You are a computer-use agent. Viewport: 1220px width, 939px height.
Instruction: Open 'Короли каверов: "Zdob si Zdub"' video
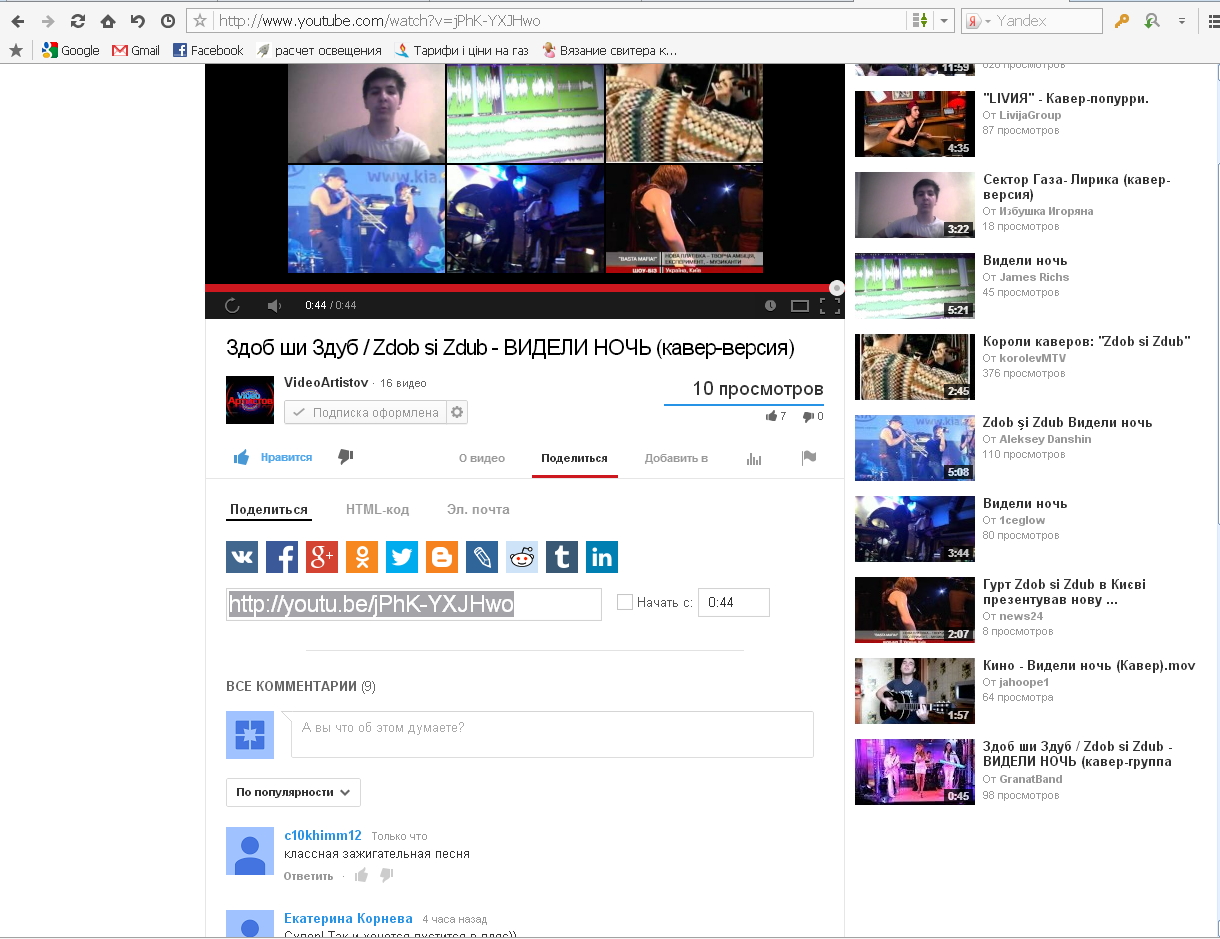[1087, 341]
